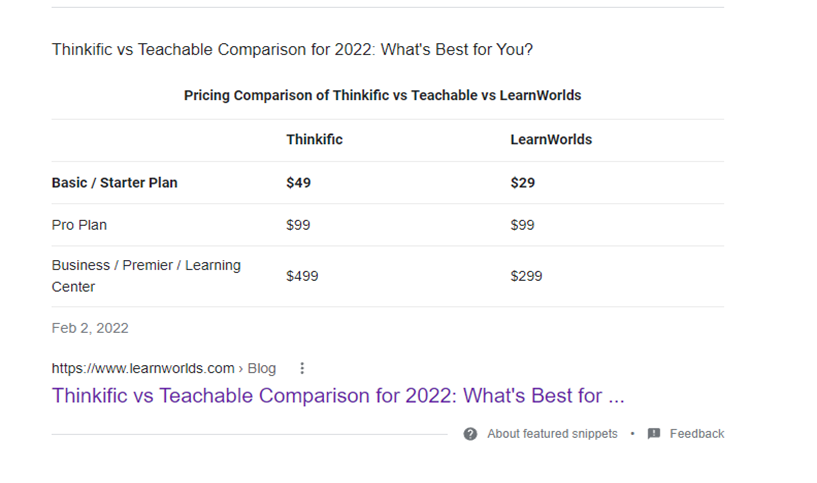Click the Pricing Comparison table caption
This screenshot has width=817, height=483.
click(x=382, y=95)
